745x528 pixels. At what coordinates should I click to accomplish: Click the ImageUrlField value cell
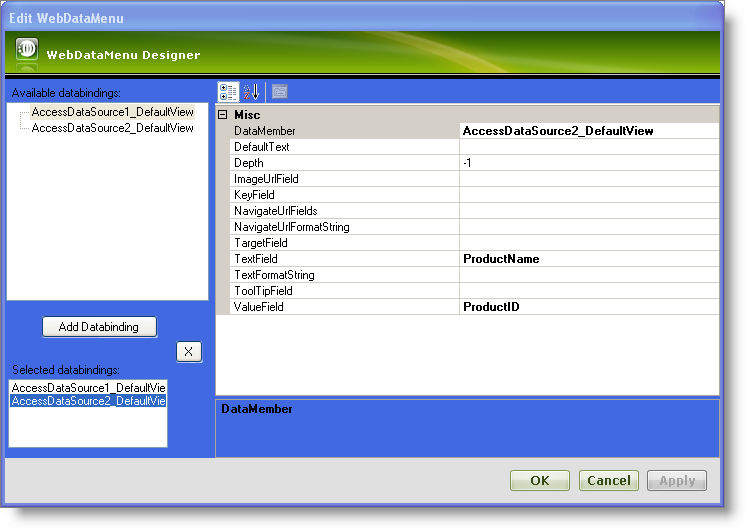click(589, 179)
